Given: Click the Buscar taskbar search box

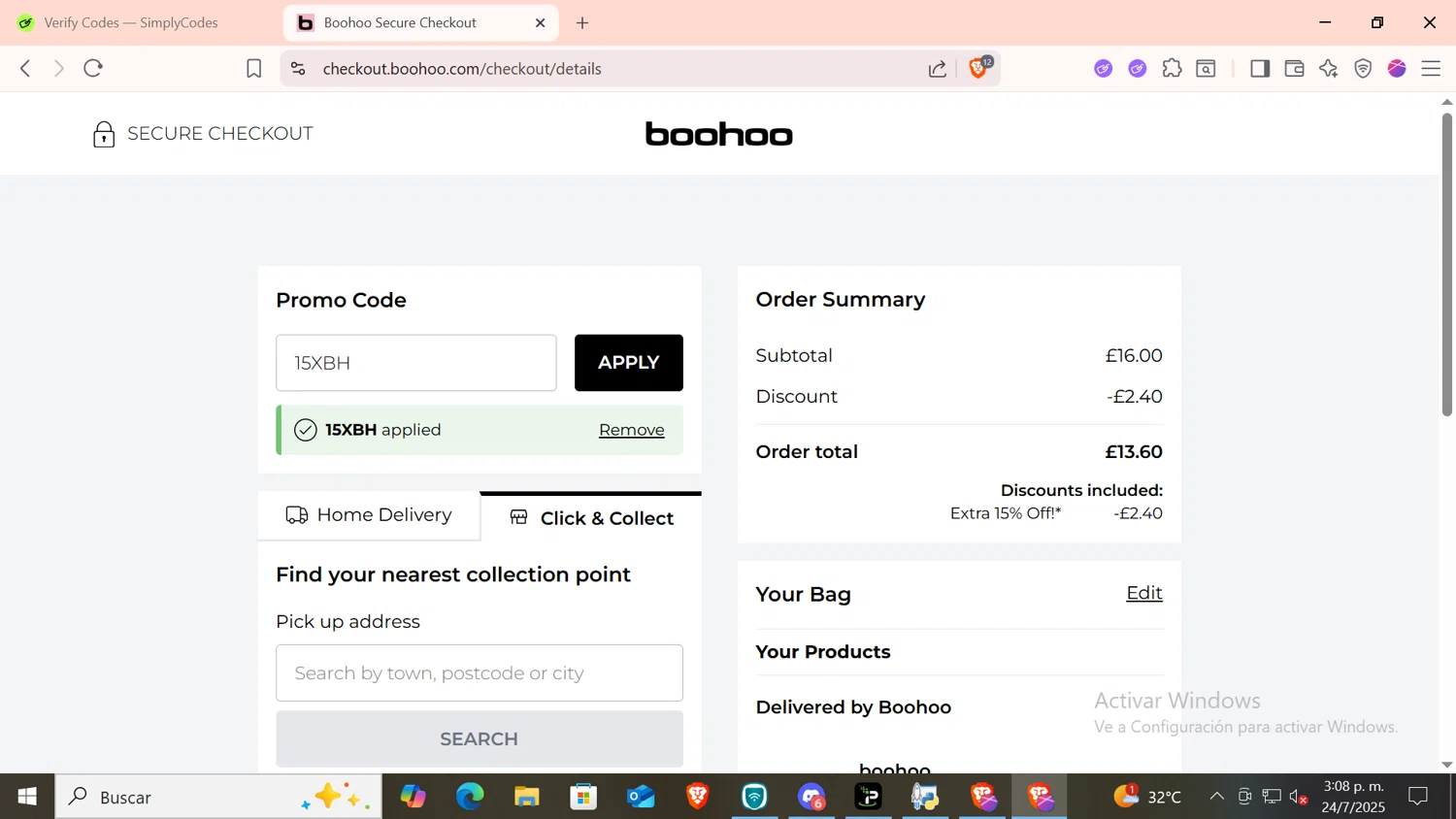Looking at the screenshot, I should pyautogui.click(x=218, y=797).
